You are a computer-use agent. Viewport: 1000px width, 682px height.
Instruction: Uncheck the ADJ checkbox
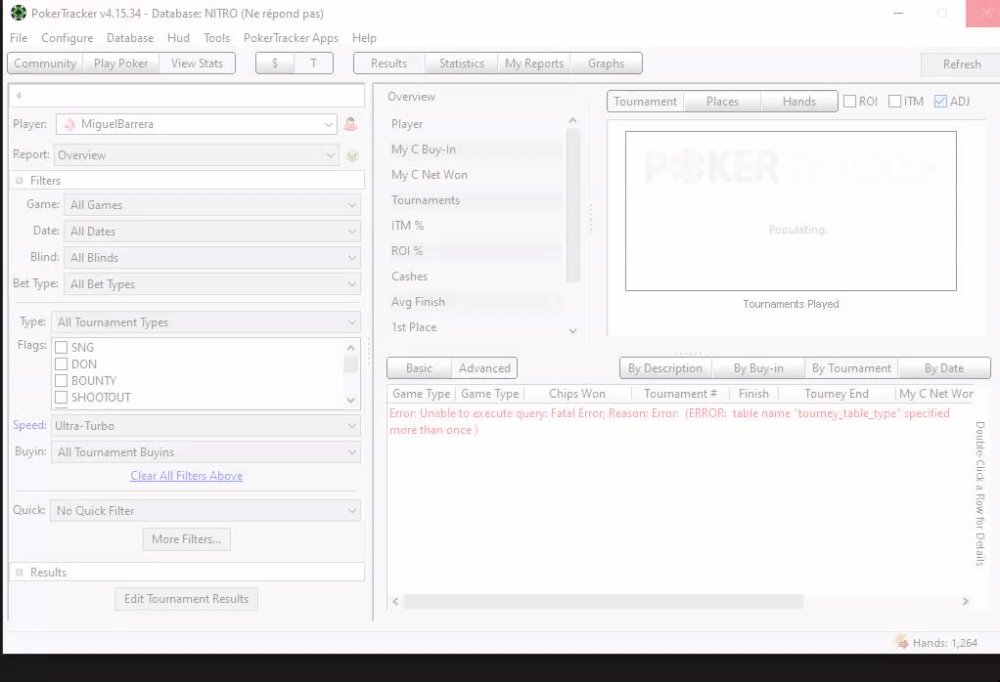click(940, 101)
